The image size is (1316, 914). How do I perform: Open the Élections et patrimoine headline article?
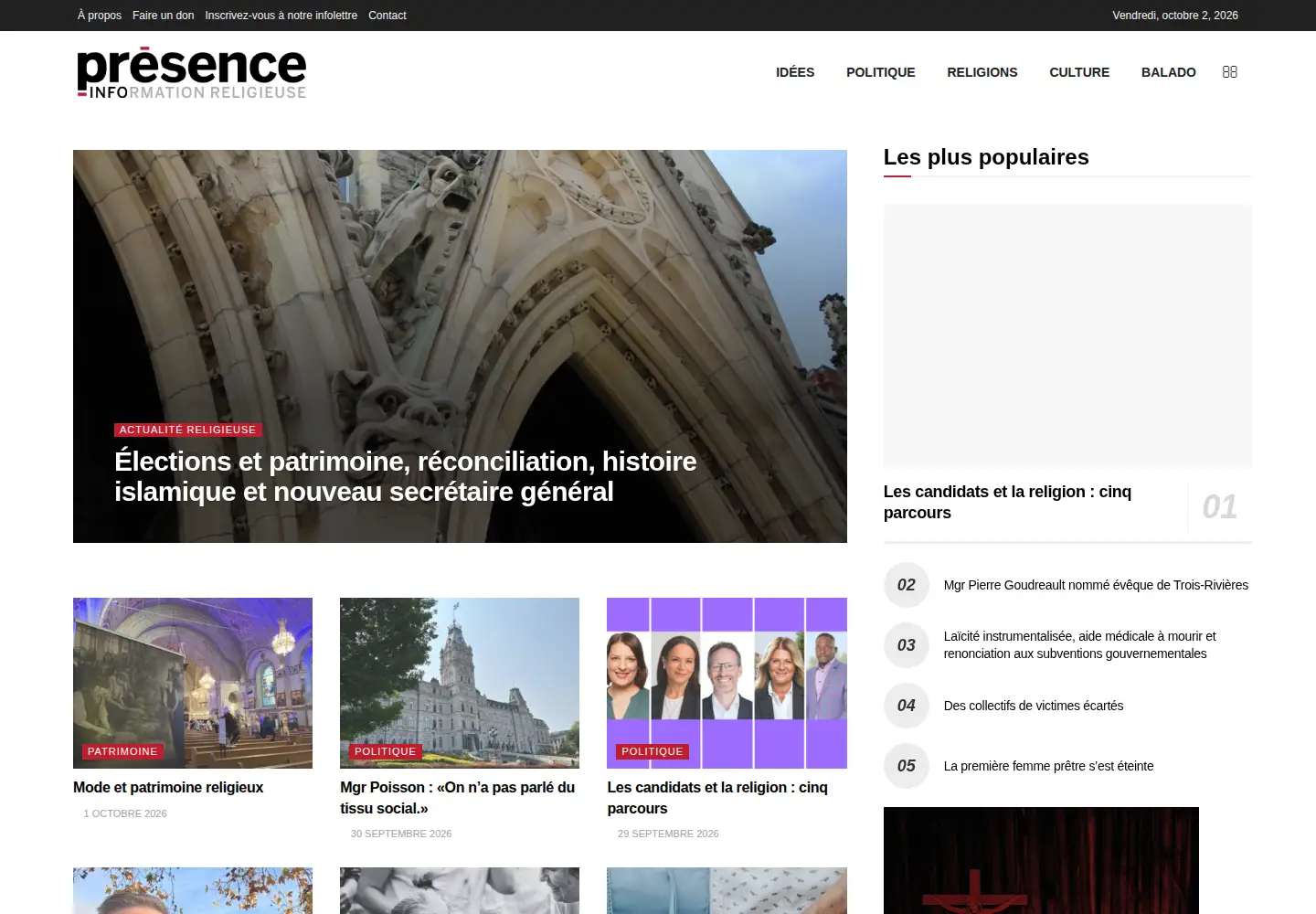coord(406,476)
